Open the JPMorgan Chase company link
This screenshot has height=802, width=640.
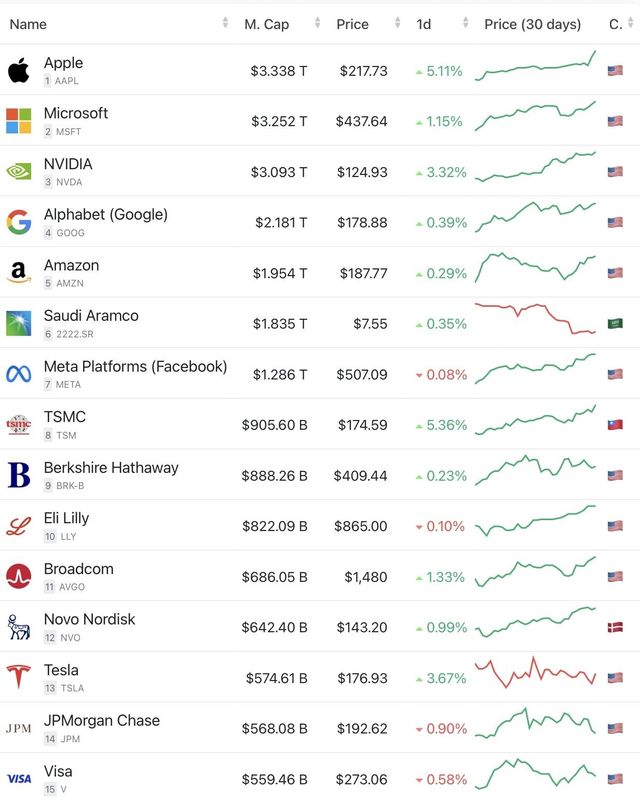pos(101,721)
